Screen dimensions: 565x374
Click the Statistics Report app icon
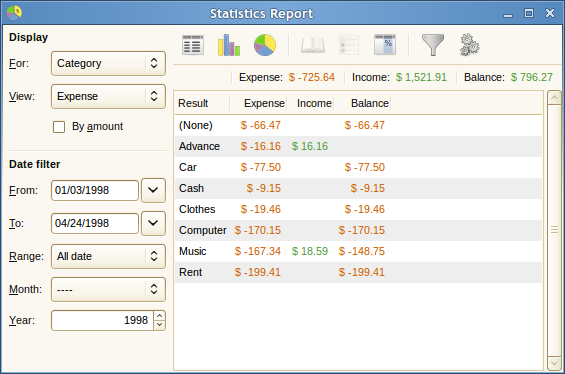[14, 13]
